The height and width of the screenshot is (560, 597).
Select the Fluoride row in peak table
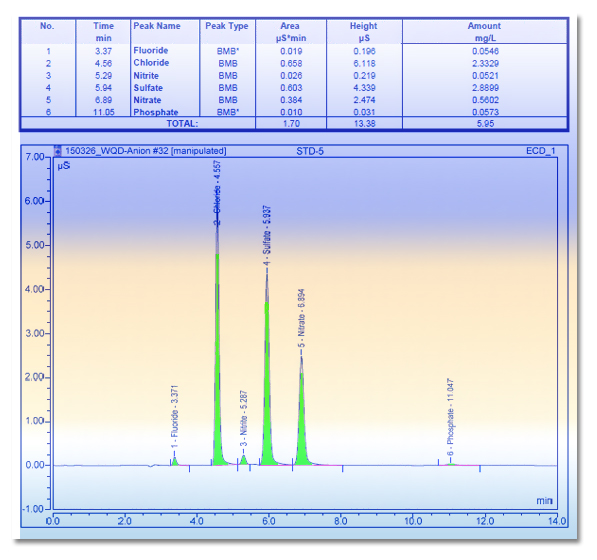[x=294, y=51]
